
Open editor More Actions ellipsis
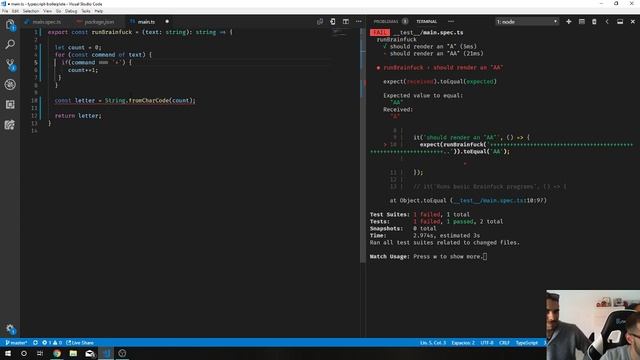coord(358,22)
